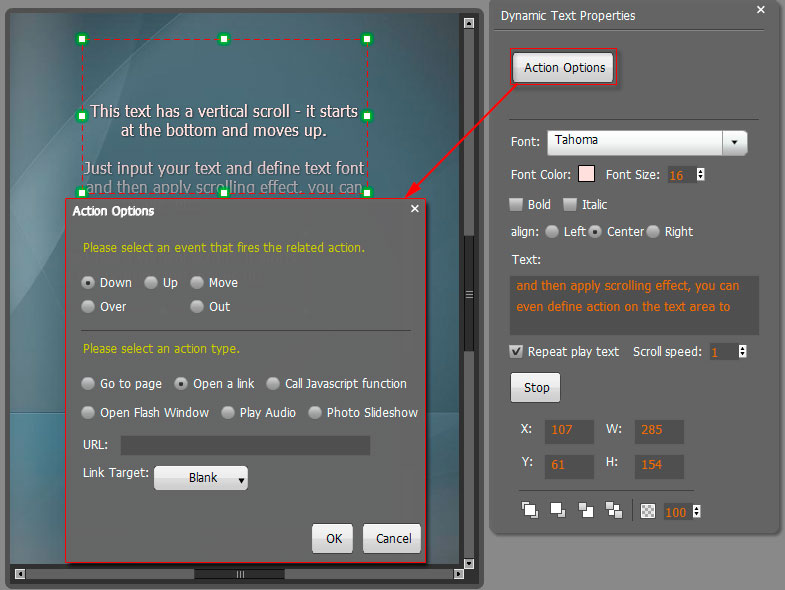Select the Play Audio action type
The width and height of the screenshot is (785, 590).
tap(228, 412)
